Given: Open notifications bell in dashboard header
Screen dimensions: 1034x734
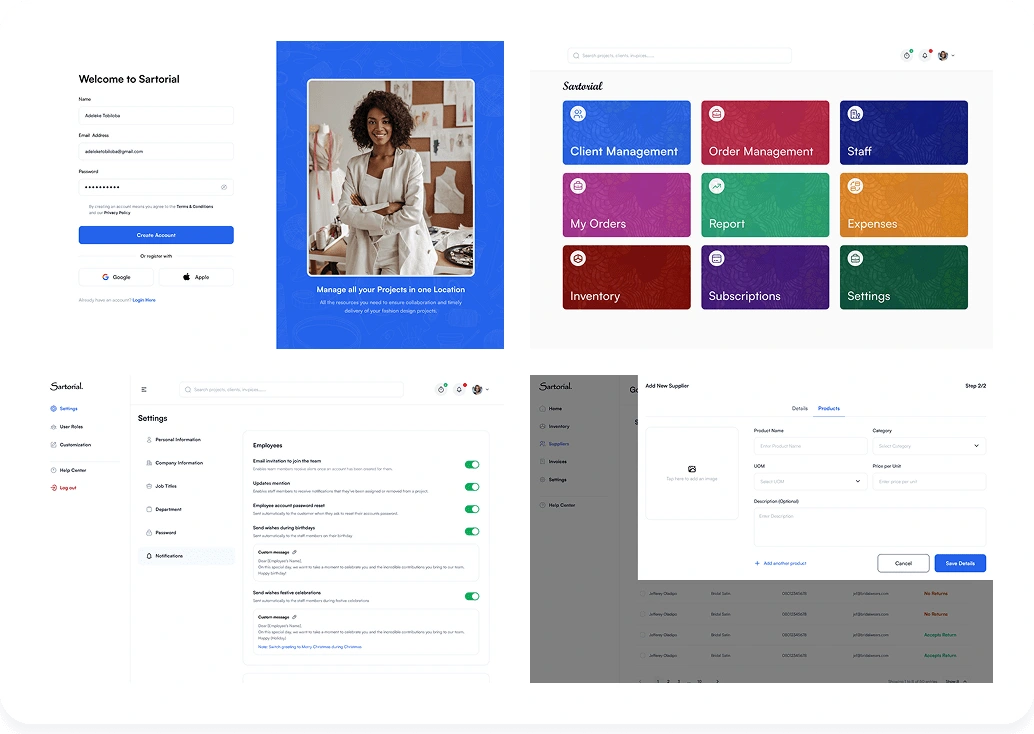Looking at the screenshot, I should pos(925,55).
